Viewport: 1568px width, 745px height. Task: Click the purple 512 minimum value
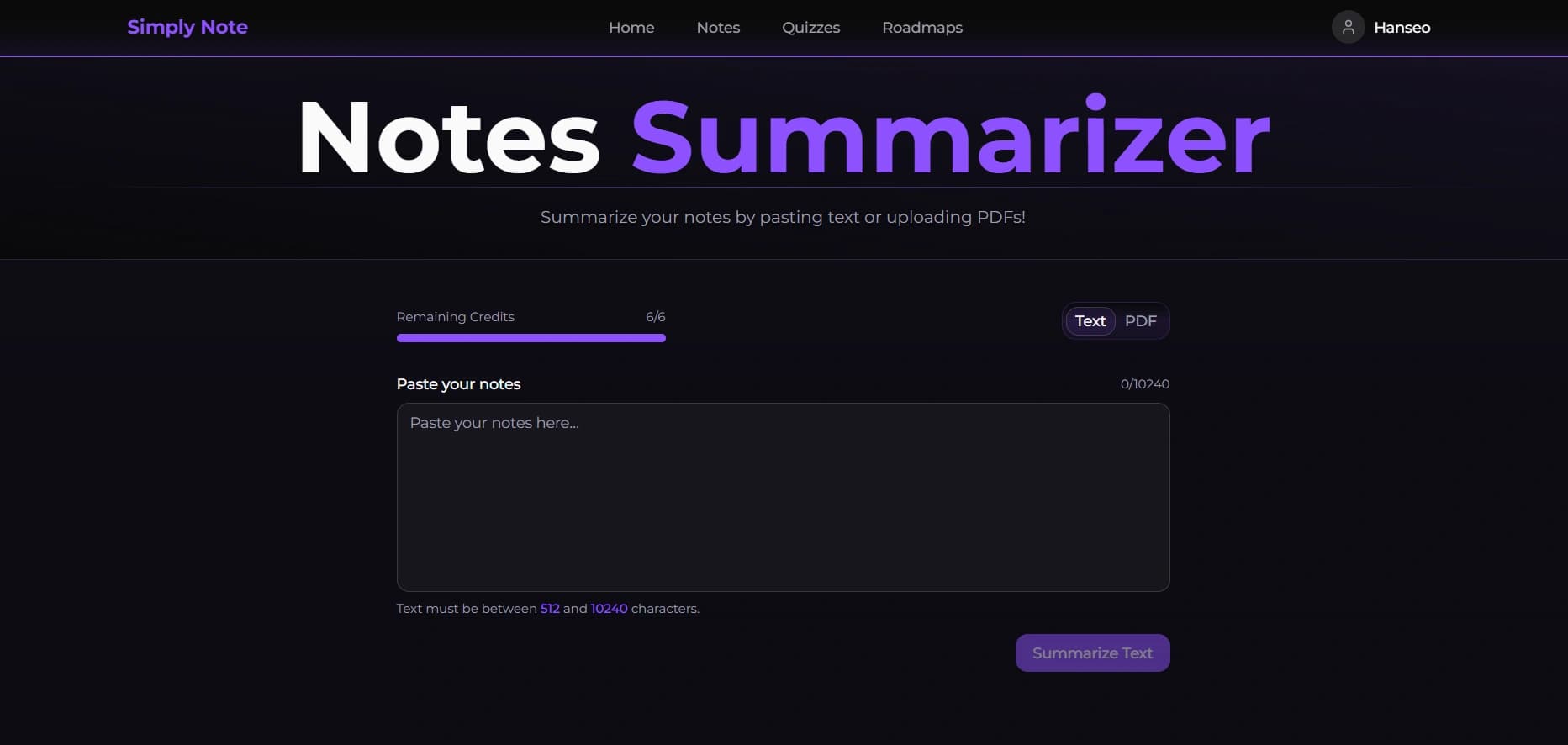(x=550, y=609)
